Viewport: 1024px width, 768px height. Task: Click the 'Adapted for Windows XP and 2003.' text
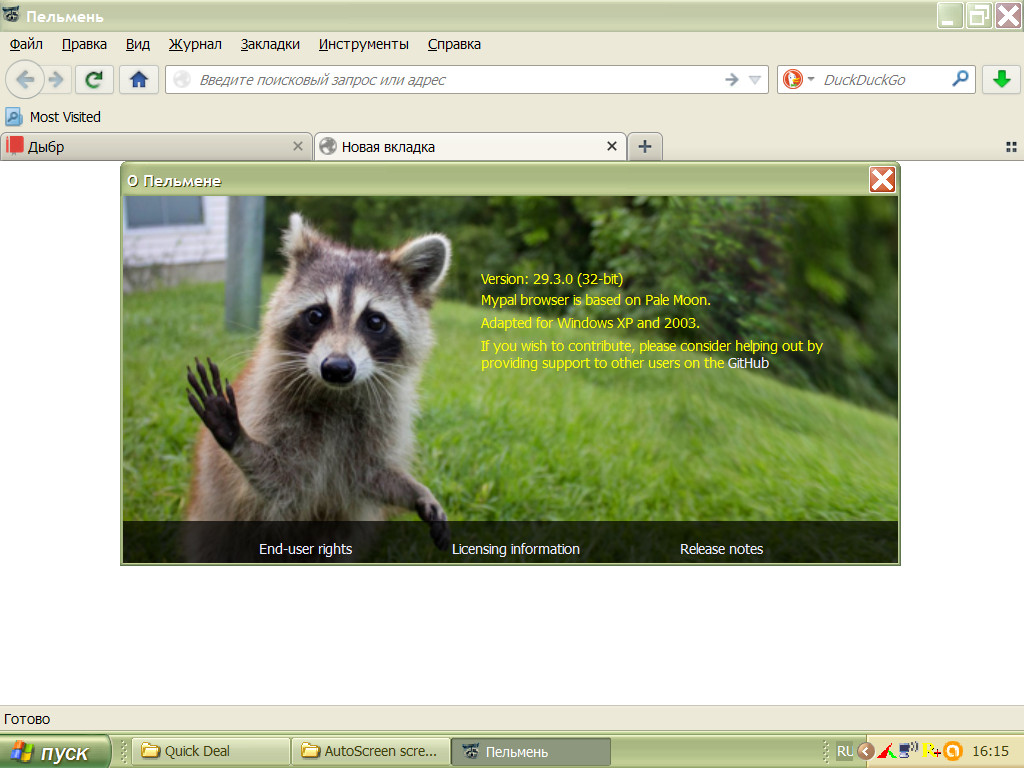[590, 323]
